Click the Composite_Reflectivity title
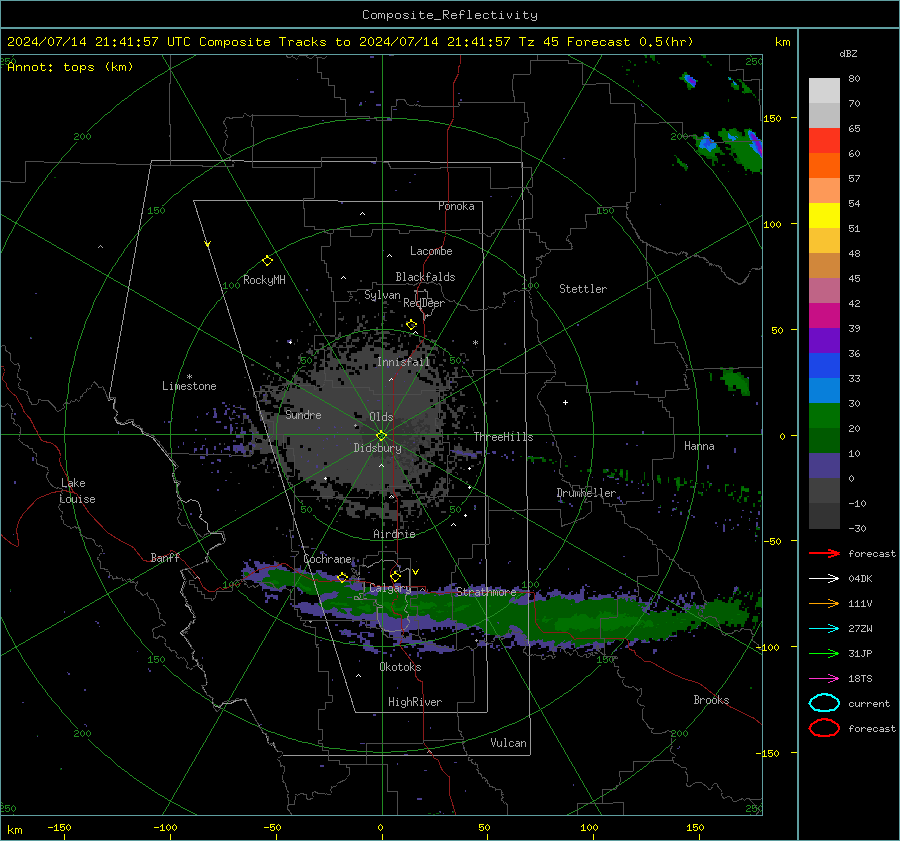The image size is (900, 841). click(450, 15)
